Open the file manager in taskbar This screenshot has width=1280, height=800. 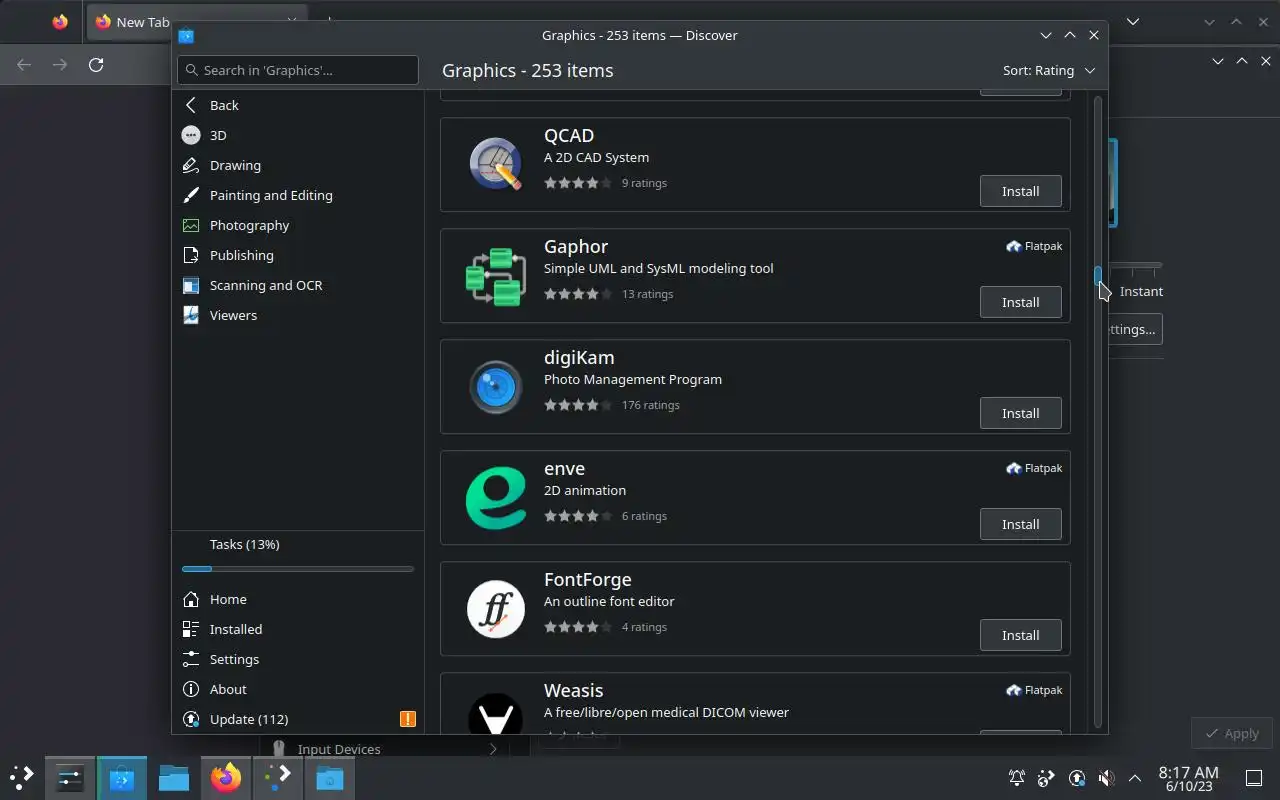174,777
